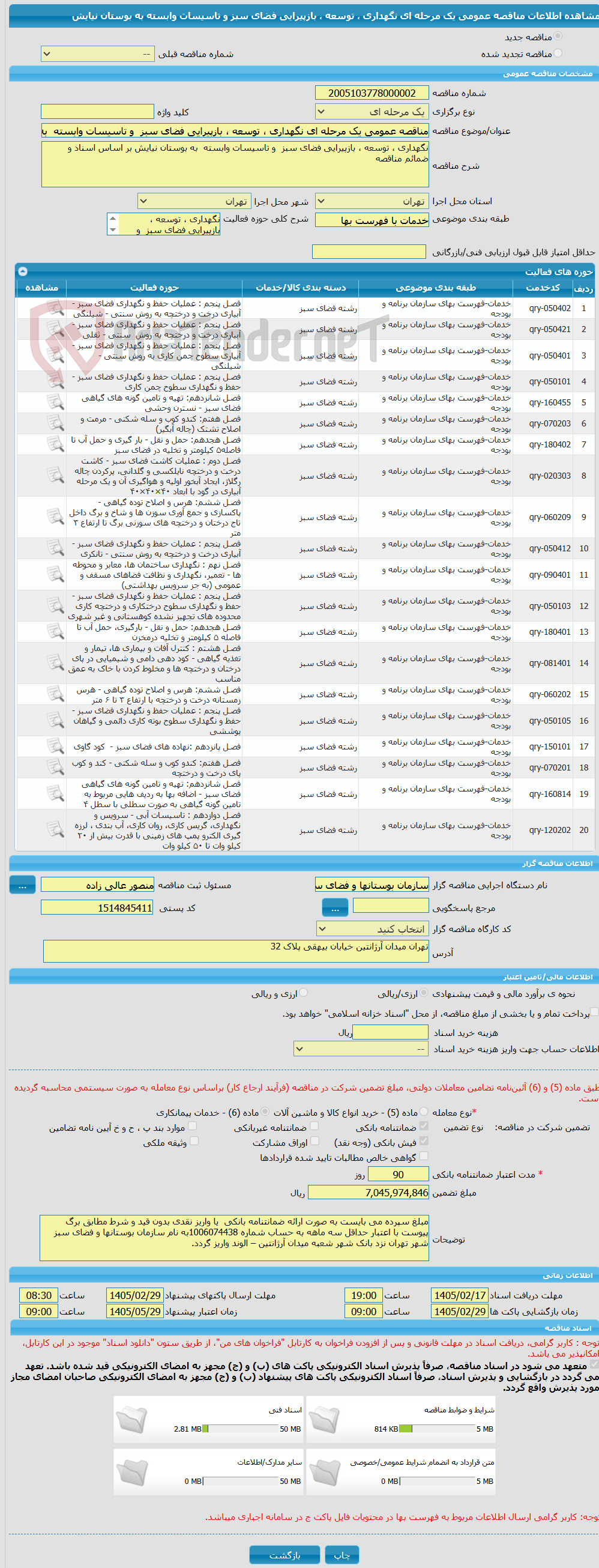Open the view icon for row qry-050402
This screenshot has height=1568, width=599.
click(x=55, y=308)
